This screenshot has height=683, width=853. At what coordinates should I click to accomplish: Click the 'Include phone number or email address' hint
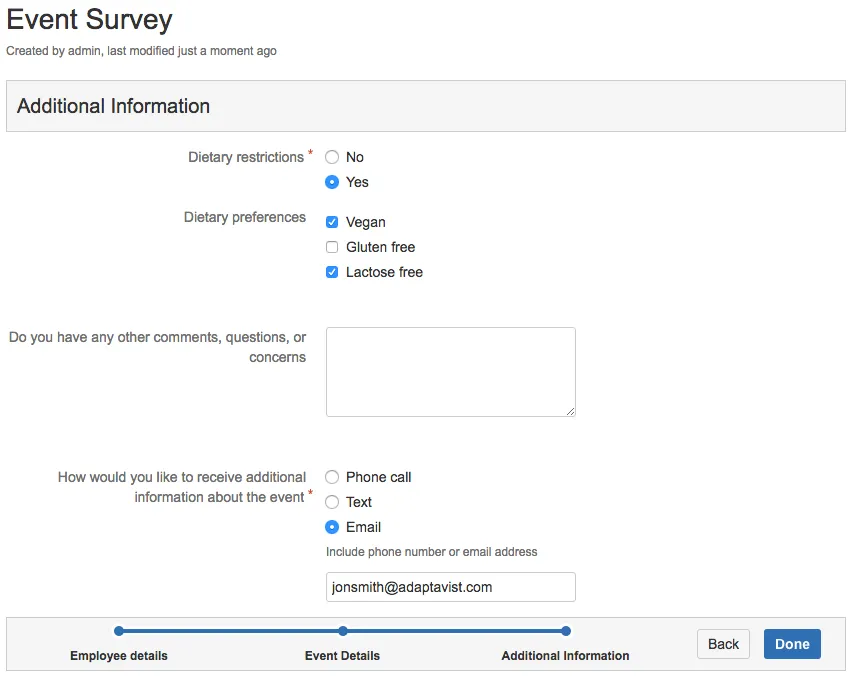point(431,552)
